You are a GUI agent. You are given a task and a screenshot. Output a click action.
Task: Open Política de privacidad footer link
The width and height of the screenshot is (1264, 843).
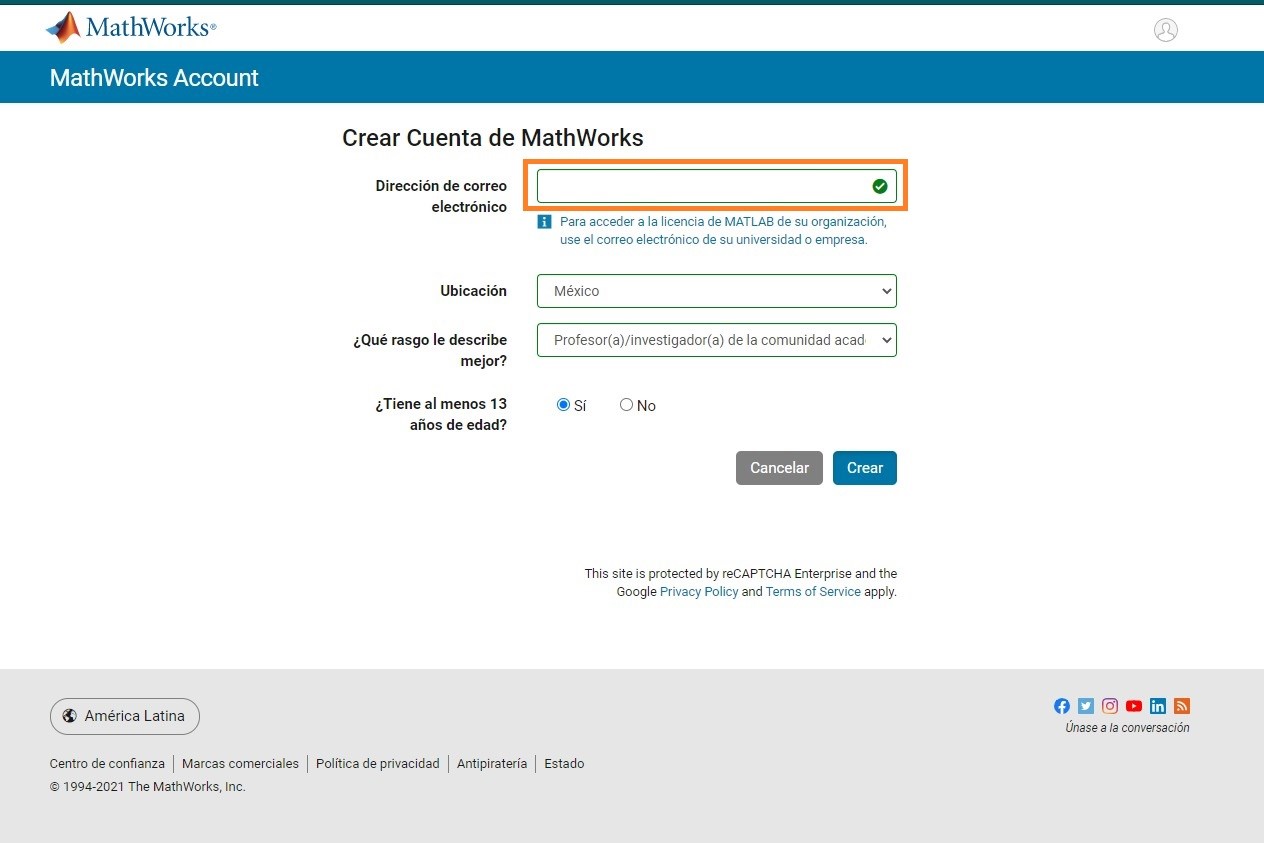click(x=377, y=764)
